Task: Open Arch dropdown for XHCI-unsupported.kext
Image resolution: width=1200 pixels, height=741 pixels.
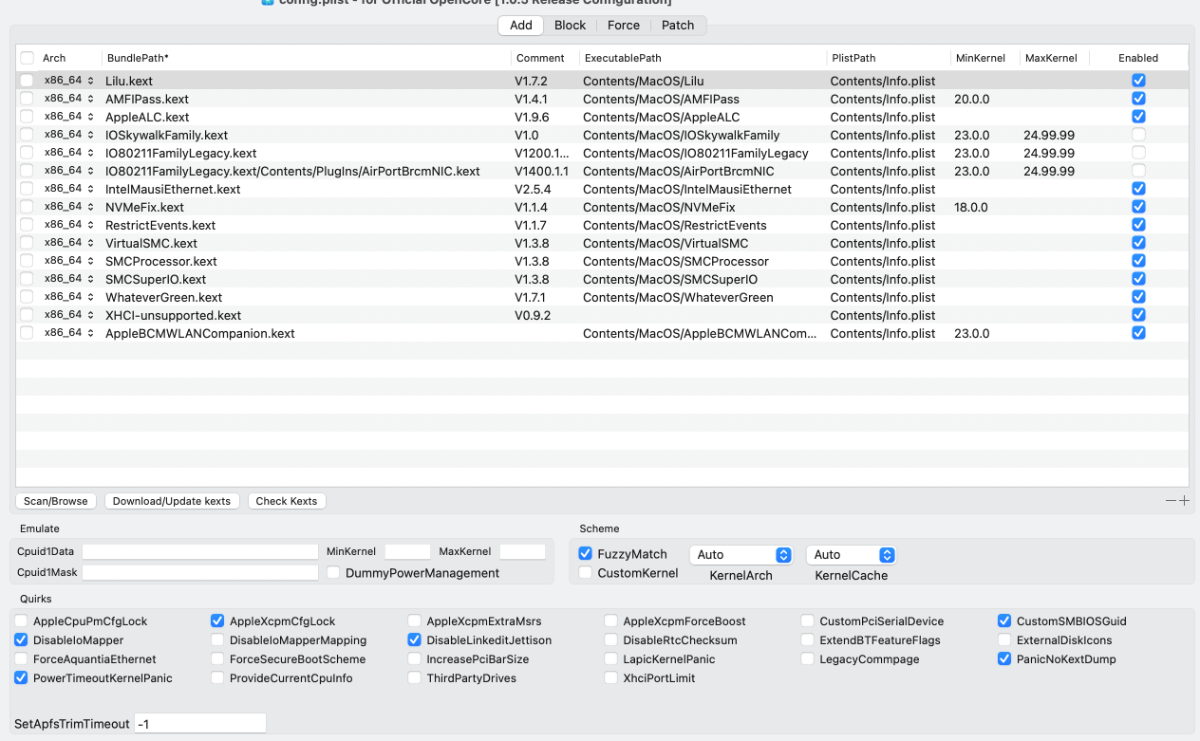Action: click(x=69, y=314)
